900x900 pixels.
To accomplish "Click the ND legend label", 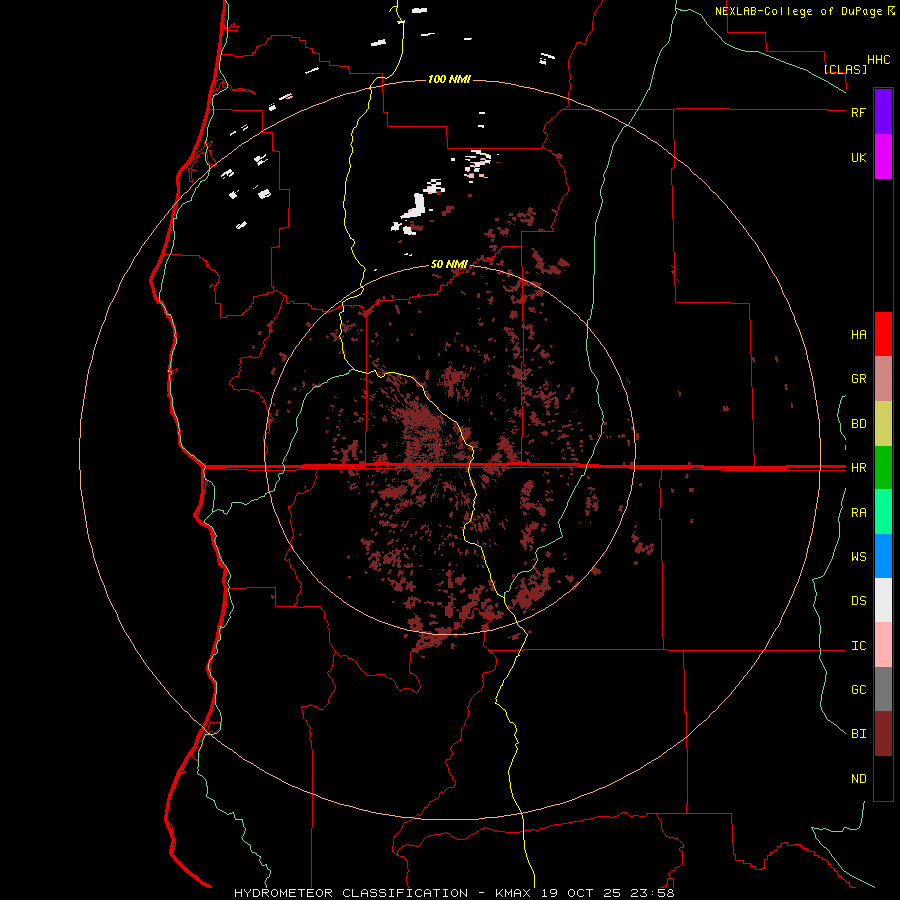I will point(858,779).
